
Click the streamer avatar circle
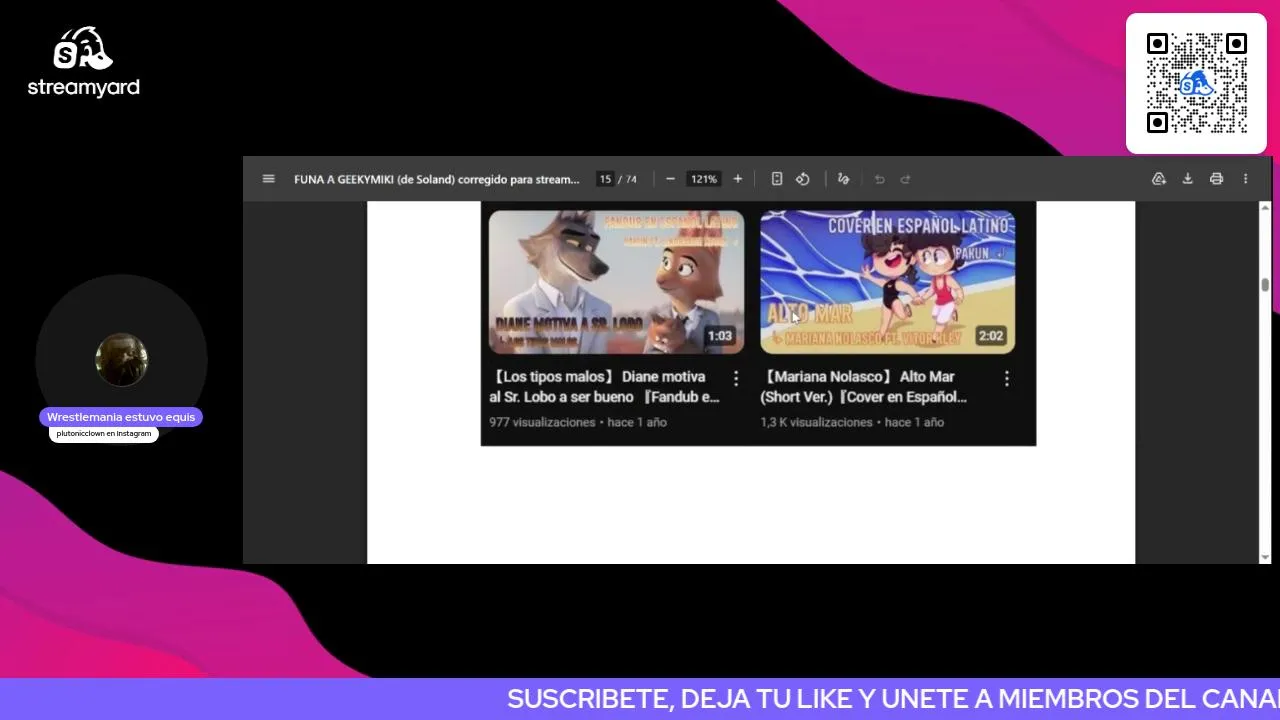pos(121,359)
